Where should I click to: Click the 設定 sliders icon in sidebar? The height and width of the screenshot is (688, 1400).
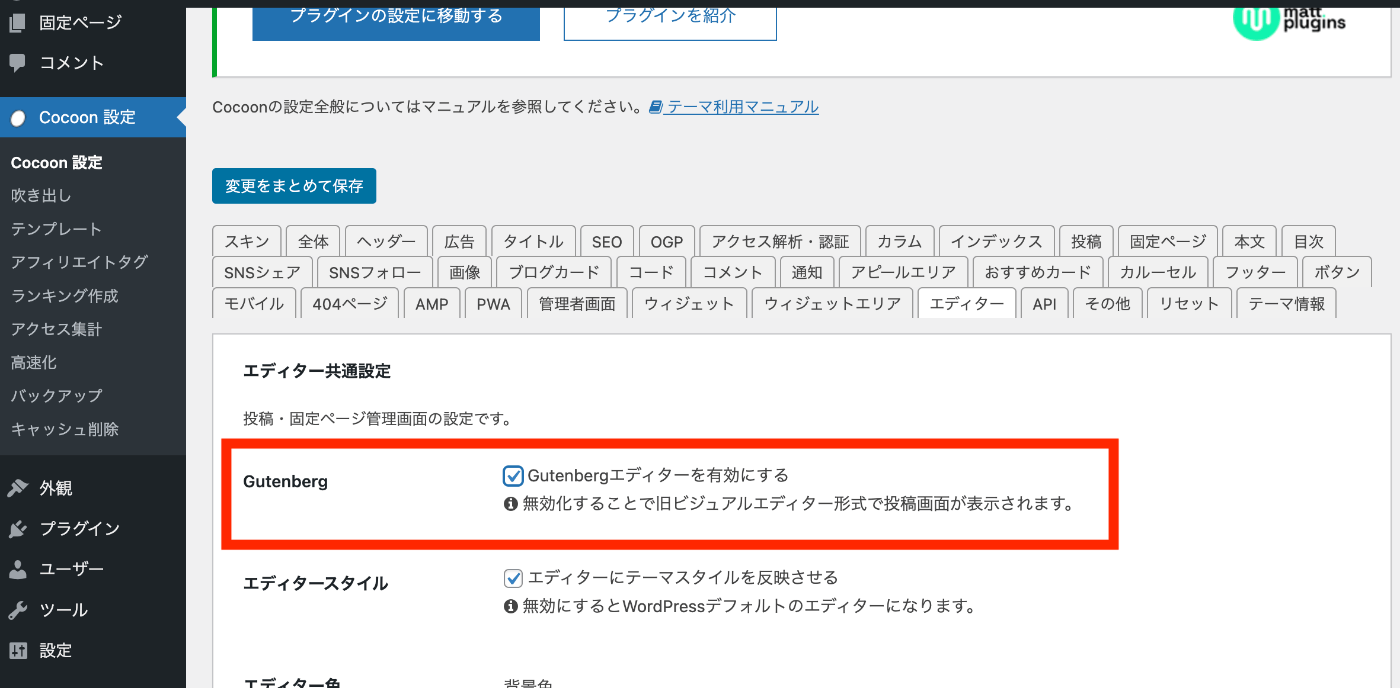point(18,650)
